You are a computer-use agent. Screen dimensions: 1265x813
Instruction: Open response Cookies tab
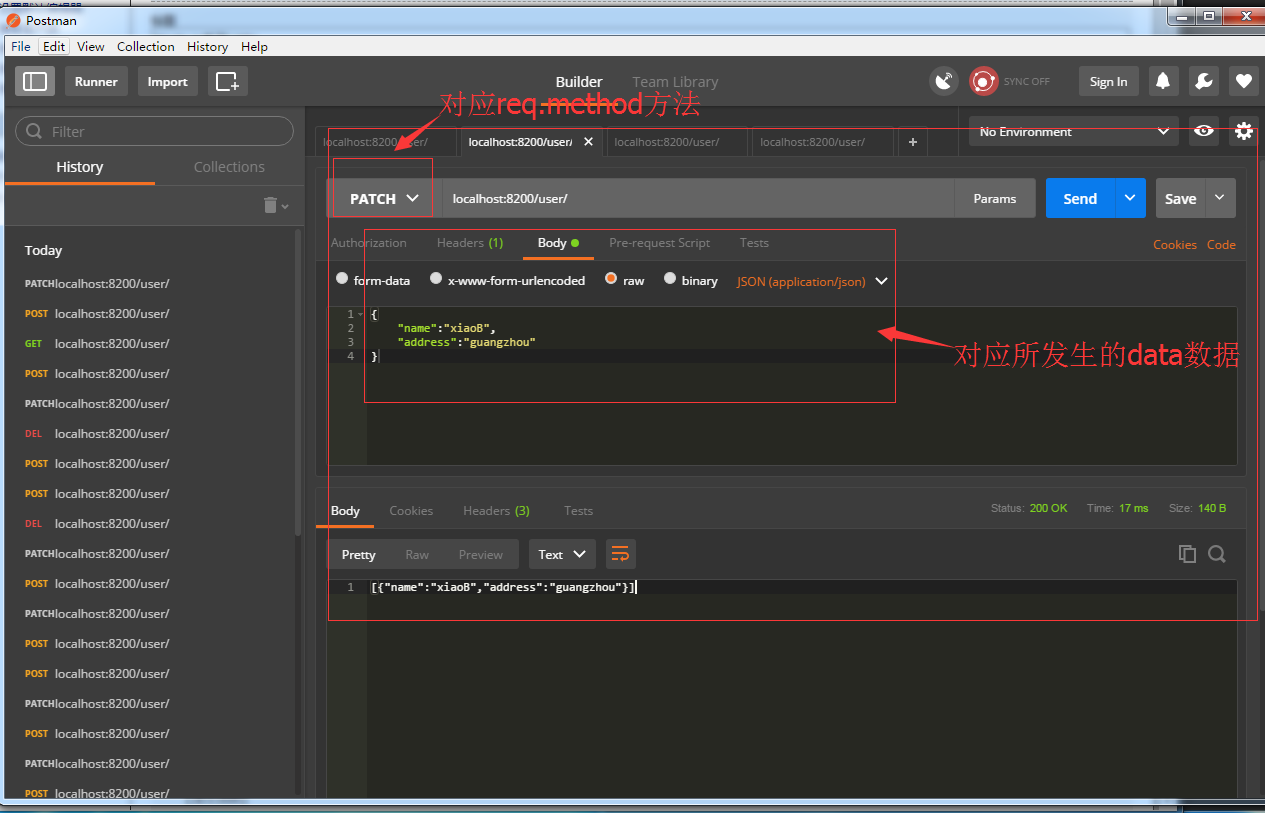(x=411, y=511)
